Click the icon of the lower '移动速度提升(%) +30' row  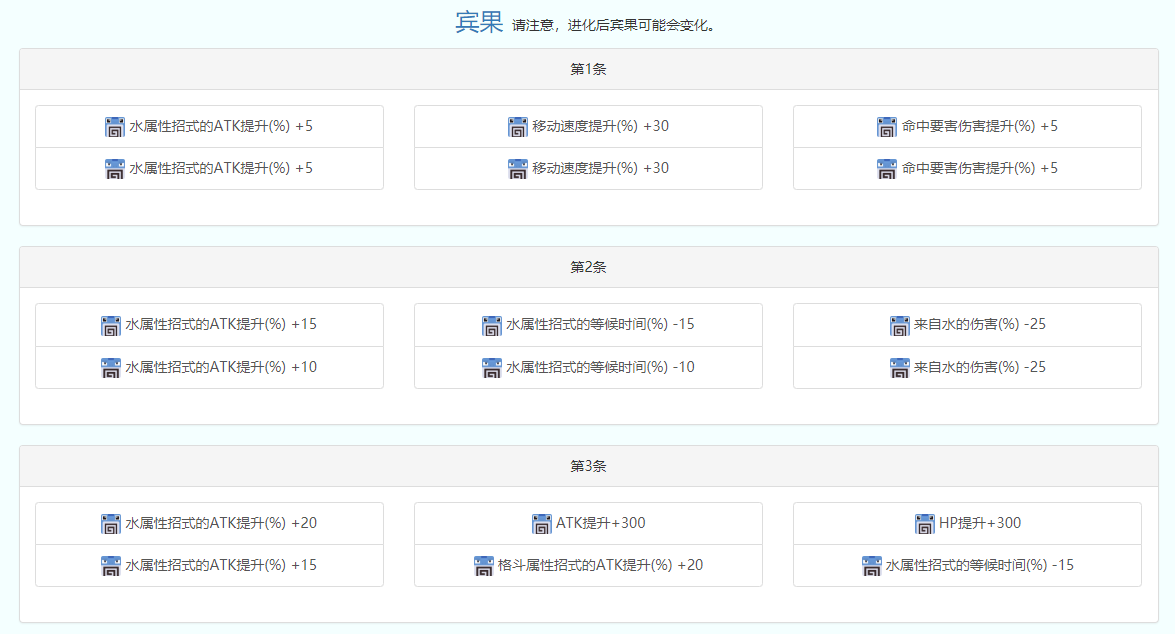(518, 169)
